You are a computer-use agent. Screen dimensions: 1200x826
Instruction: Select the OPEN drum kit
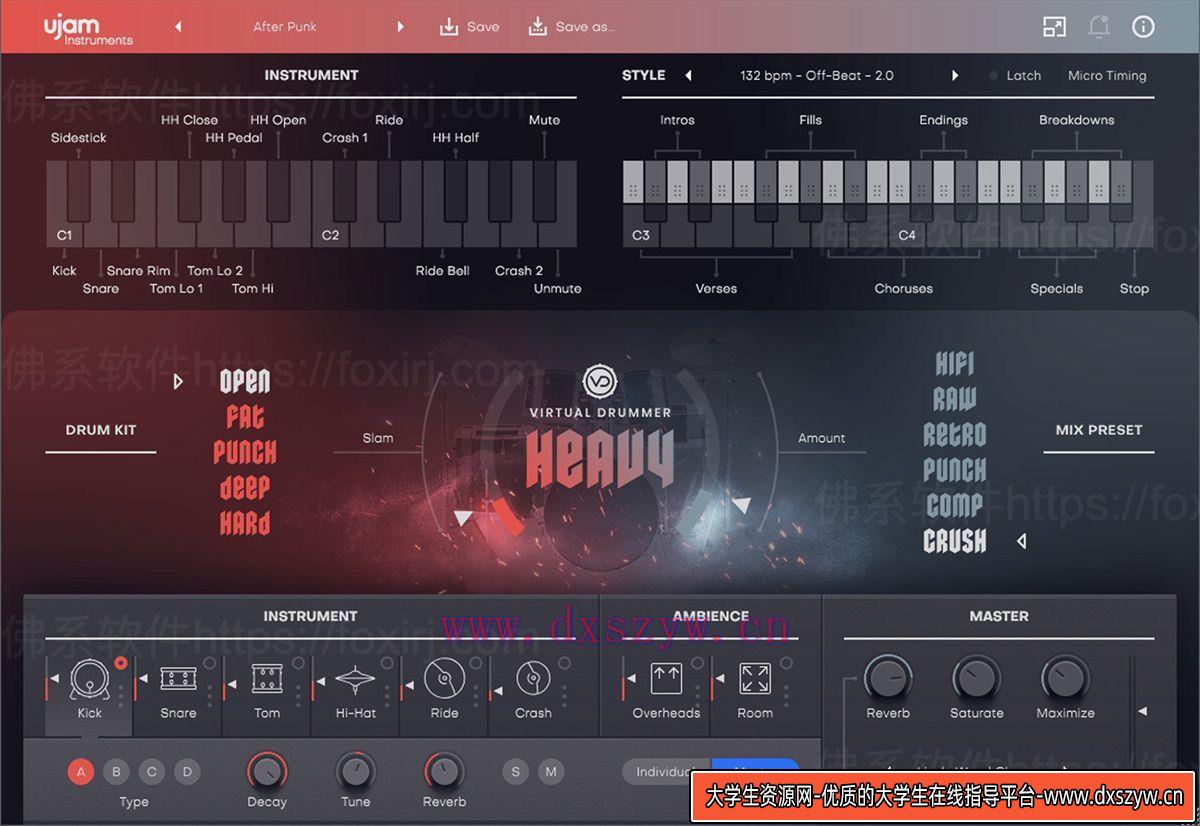pyautogui.click(x=245, y=381)
